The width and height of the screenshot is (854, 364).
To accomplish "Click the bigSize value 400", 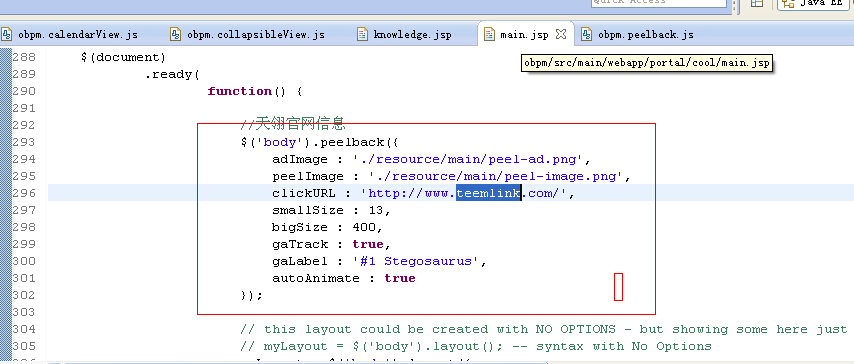I will coord(364,227).
